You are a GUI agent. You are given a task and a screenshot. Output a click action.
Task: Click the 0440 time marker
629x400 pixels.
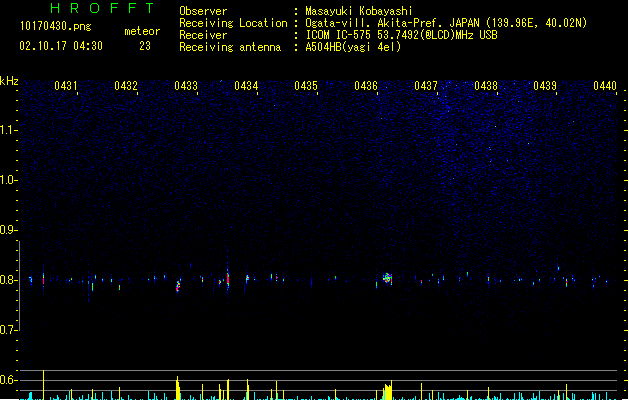605,86
